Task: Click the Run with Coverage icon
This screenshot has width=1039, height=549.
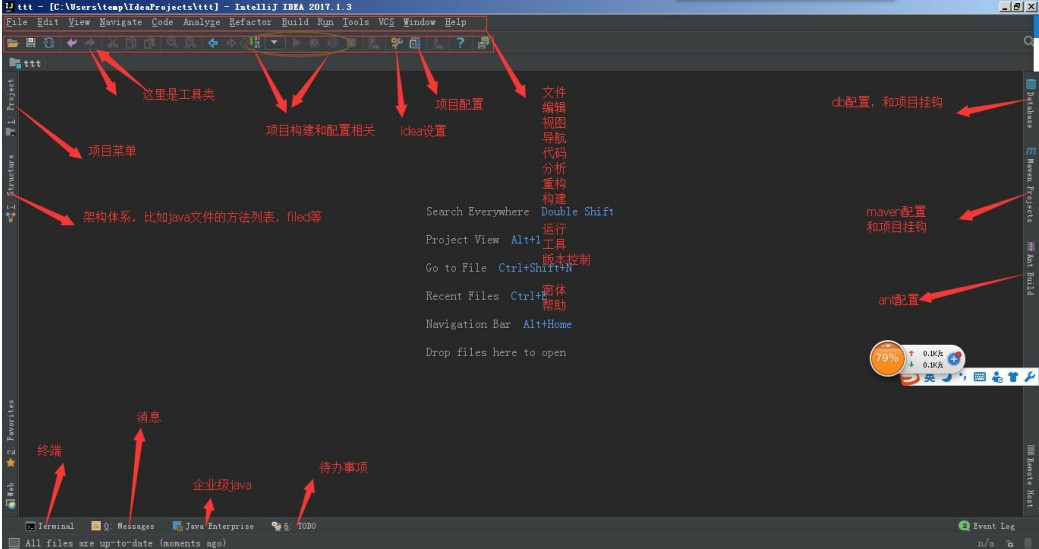Action: [333, 43]
